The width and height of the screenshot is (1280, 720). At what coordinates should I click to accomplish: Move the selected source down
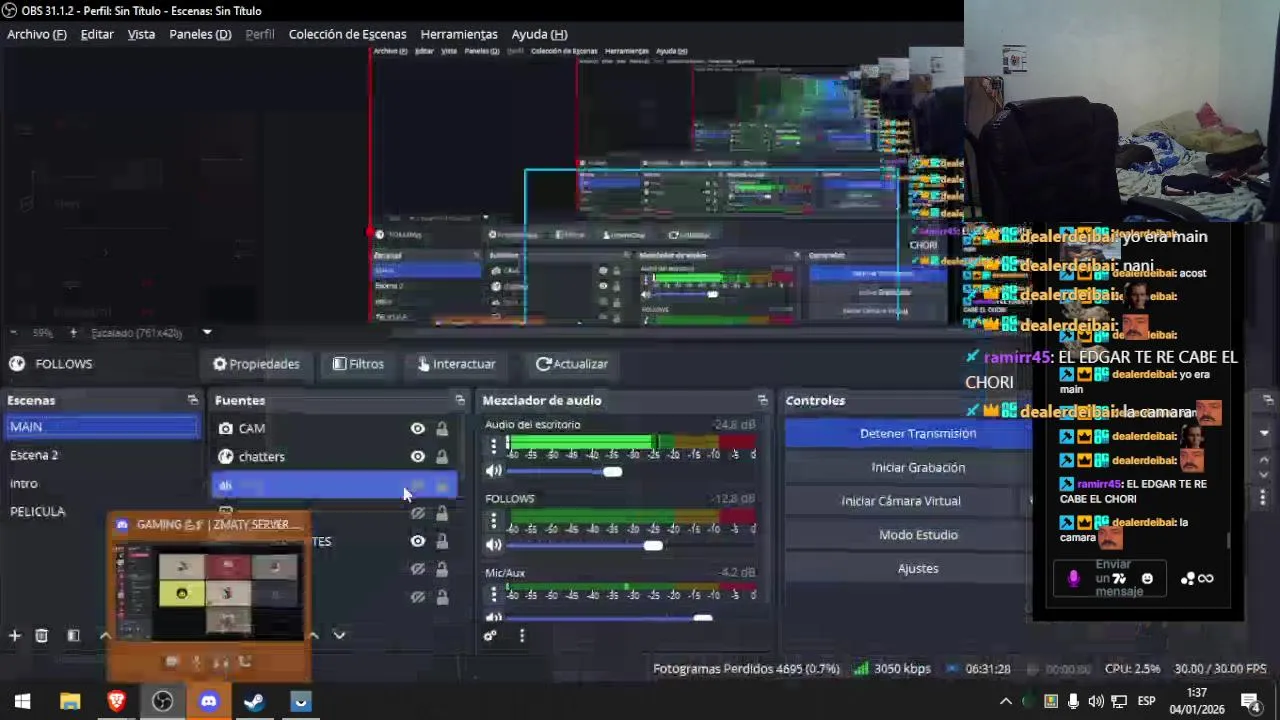click(339, 635)
